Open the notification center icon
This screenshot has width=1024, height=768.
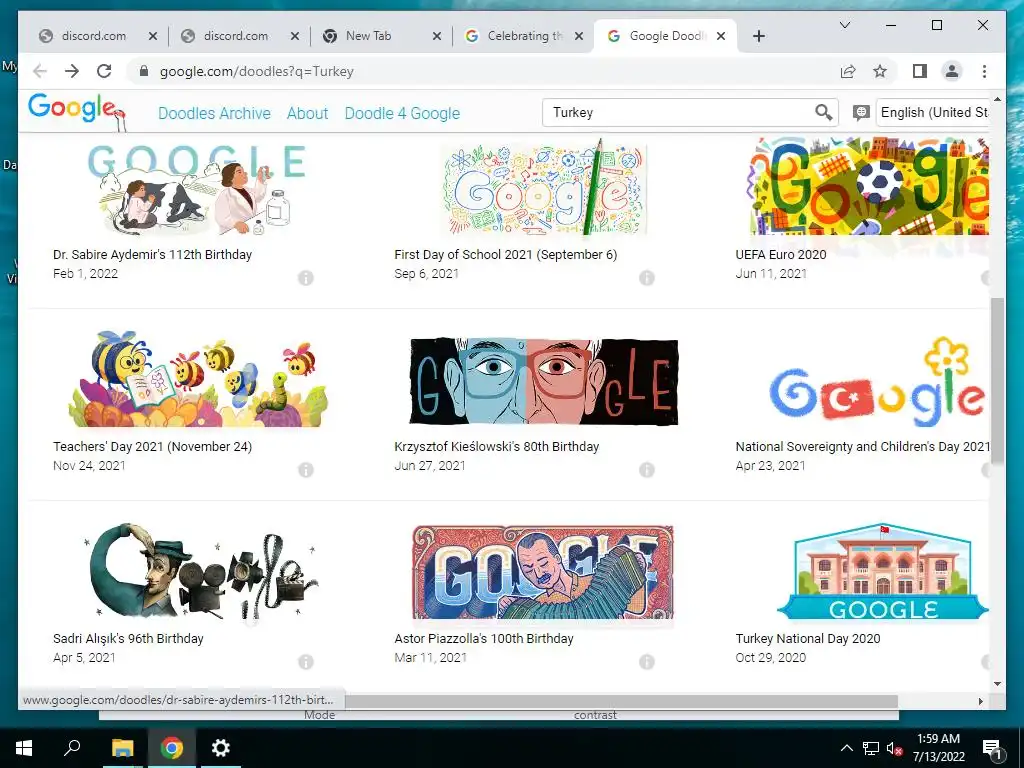(x=991, y=749)
